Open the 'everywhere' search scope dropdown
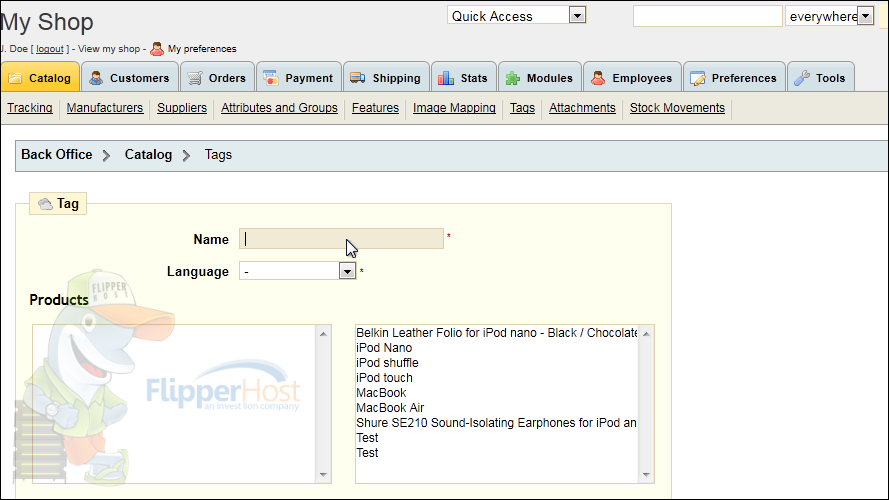Screen dimensions: 889x500 click(829, 16)
